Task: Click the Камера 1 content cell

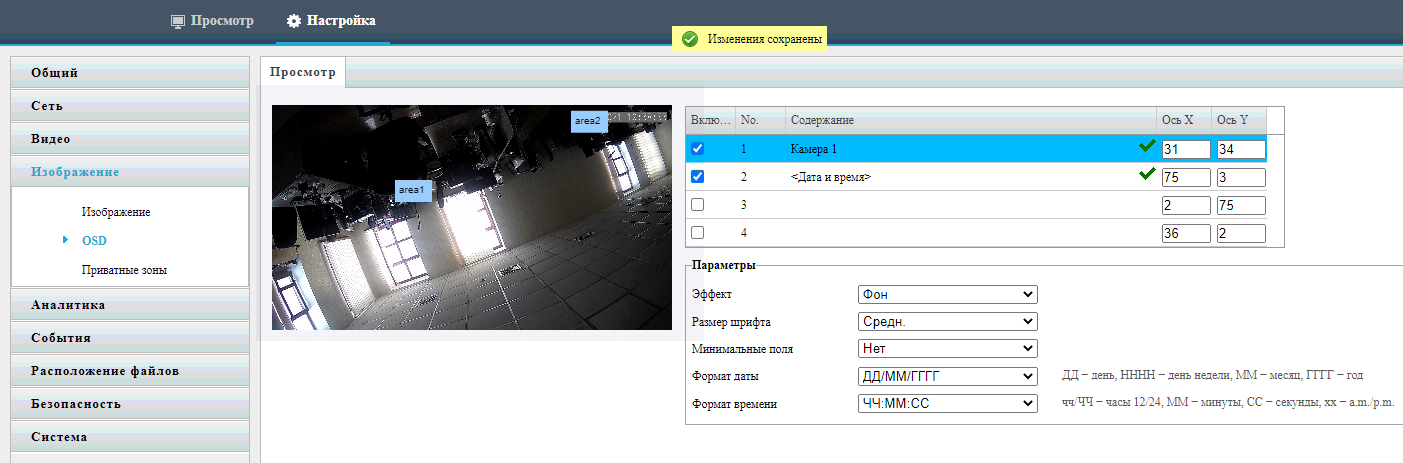Action: 970,148
